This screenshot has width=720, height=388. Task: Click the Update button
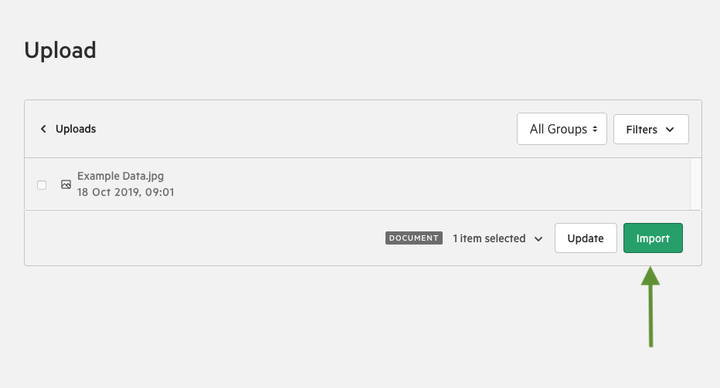585,238
